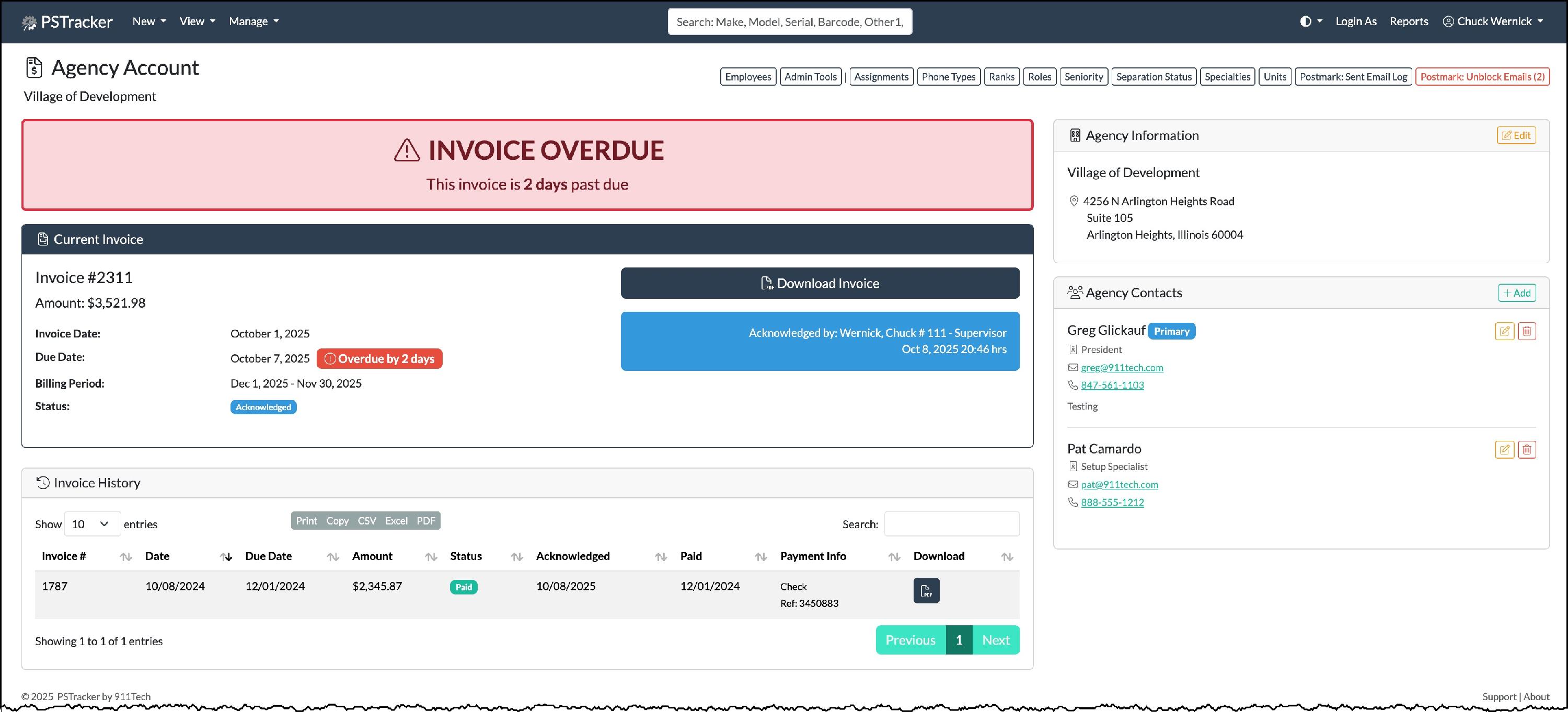The image size is (1568, 712).
Task: Delete Pat Camardo contact
Action: click(1527, 450)
